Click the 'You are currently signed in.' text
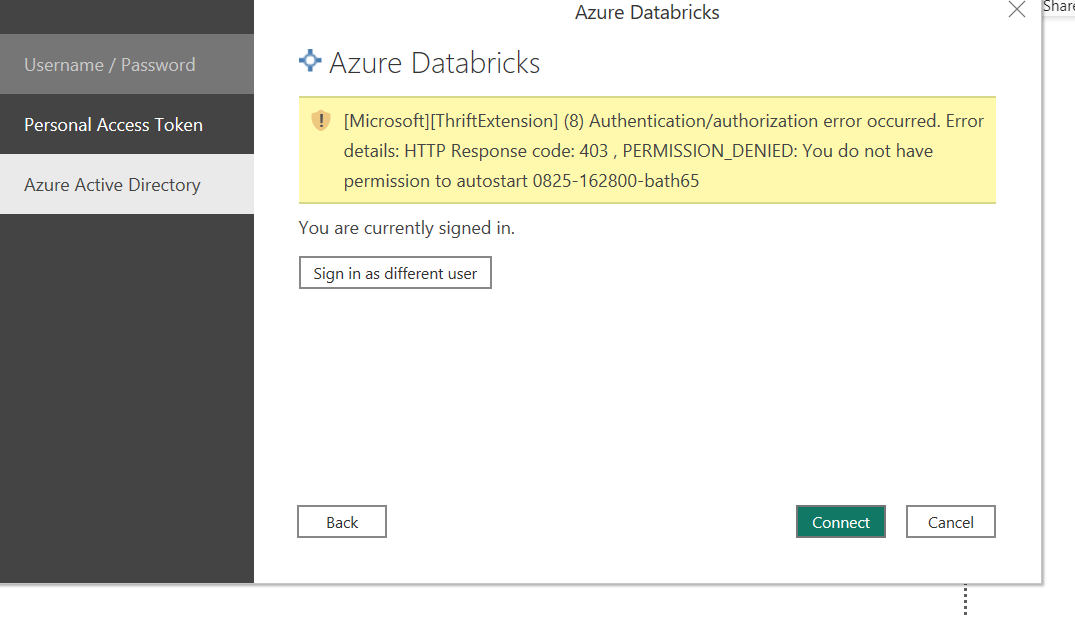The width and height of the screenshot is (1075, 617). pos(407,228)
